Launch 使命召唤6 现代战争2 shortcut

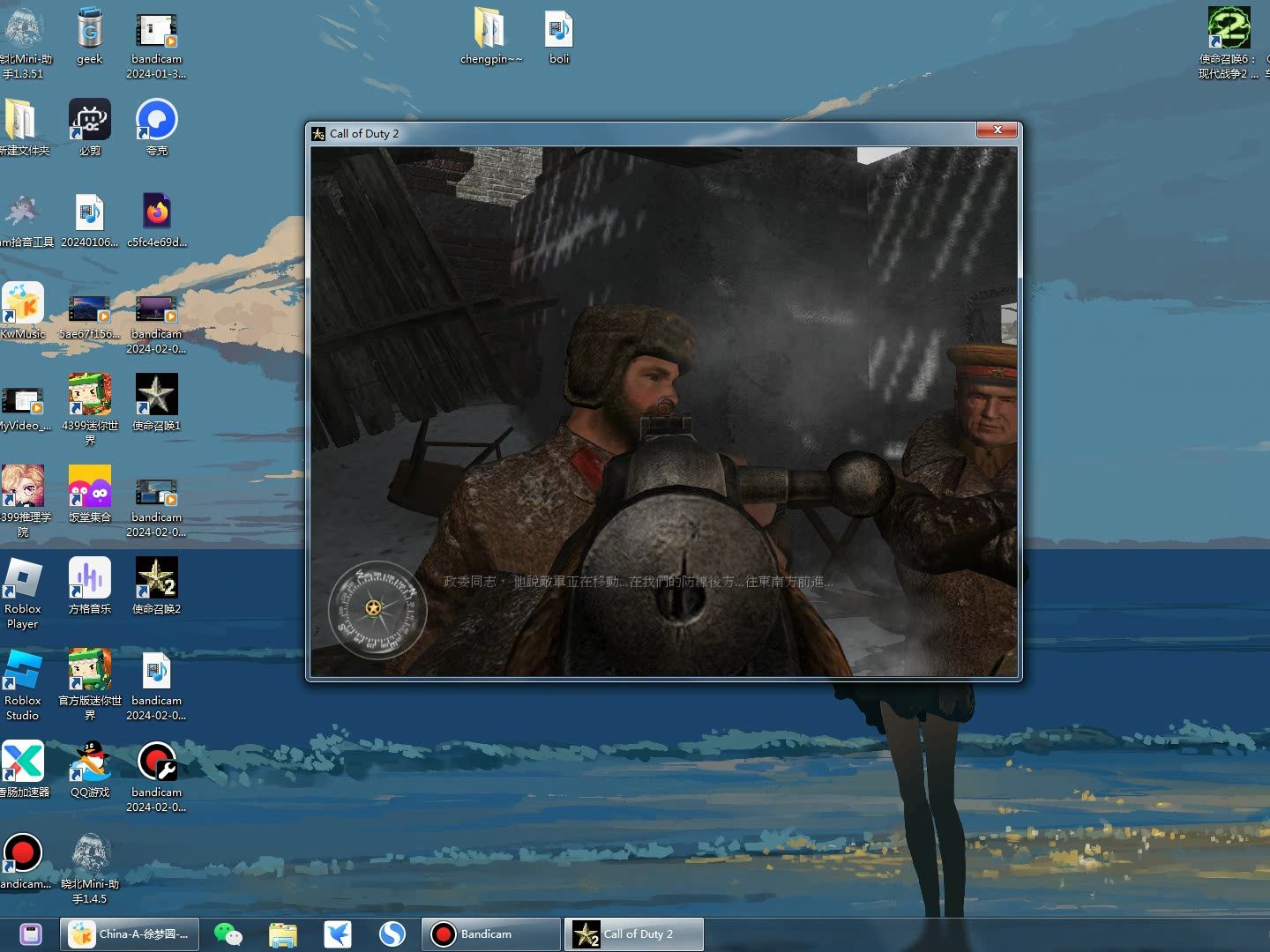pos(1228,42)
